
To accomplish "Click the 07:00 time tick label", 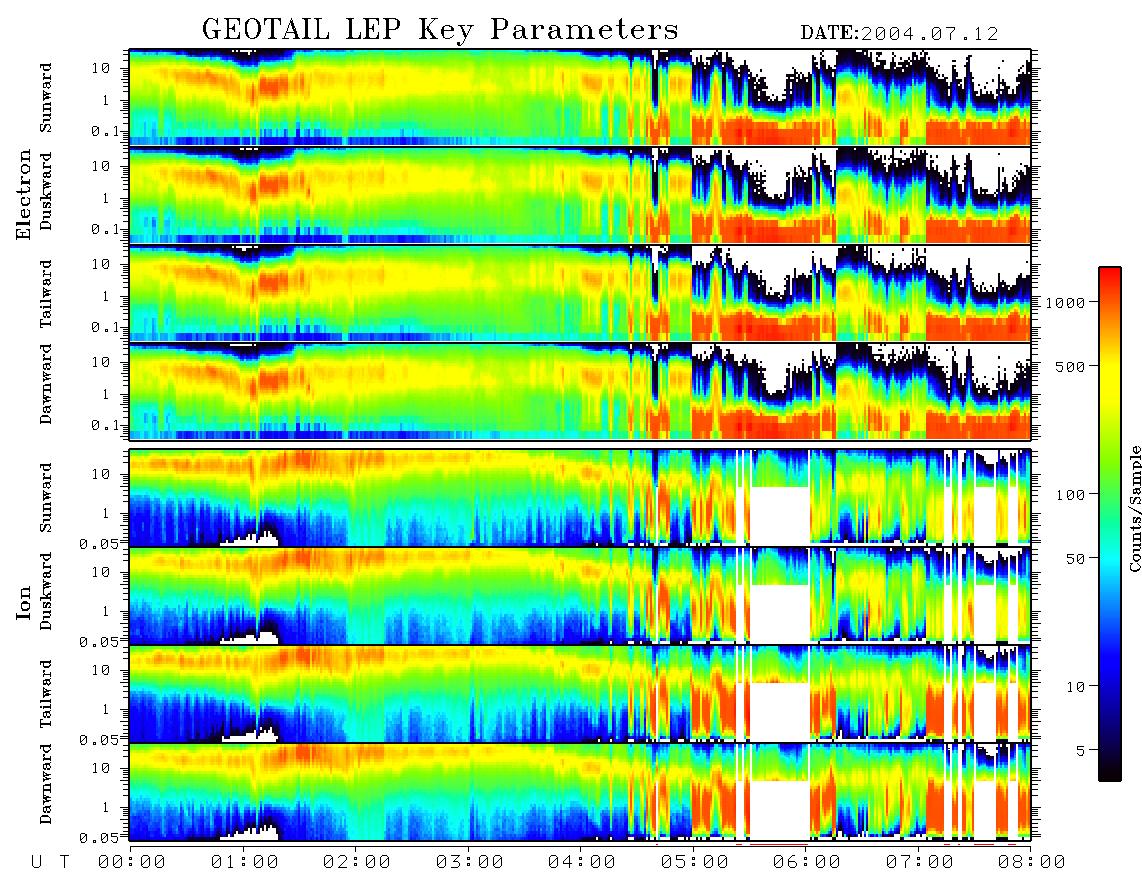I will click(x=920, y=862).
